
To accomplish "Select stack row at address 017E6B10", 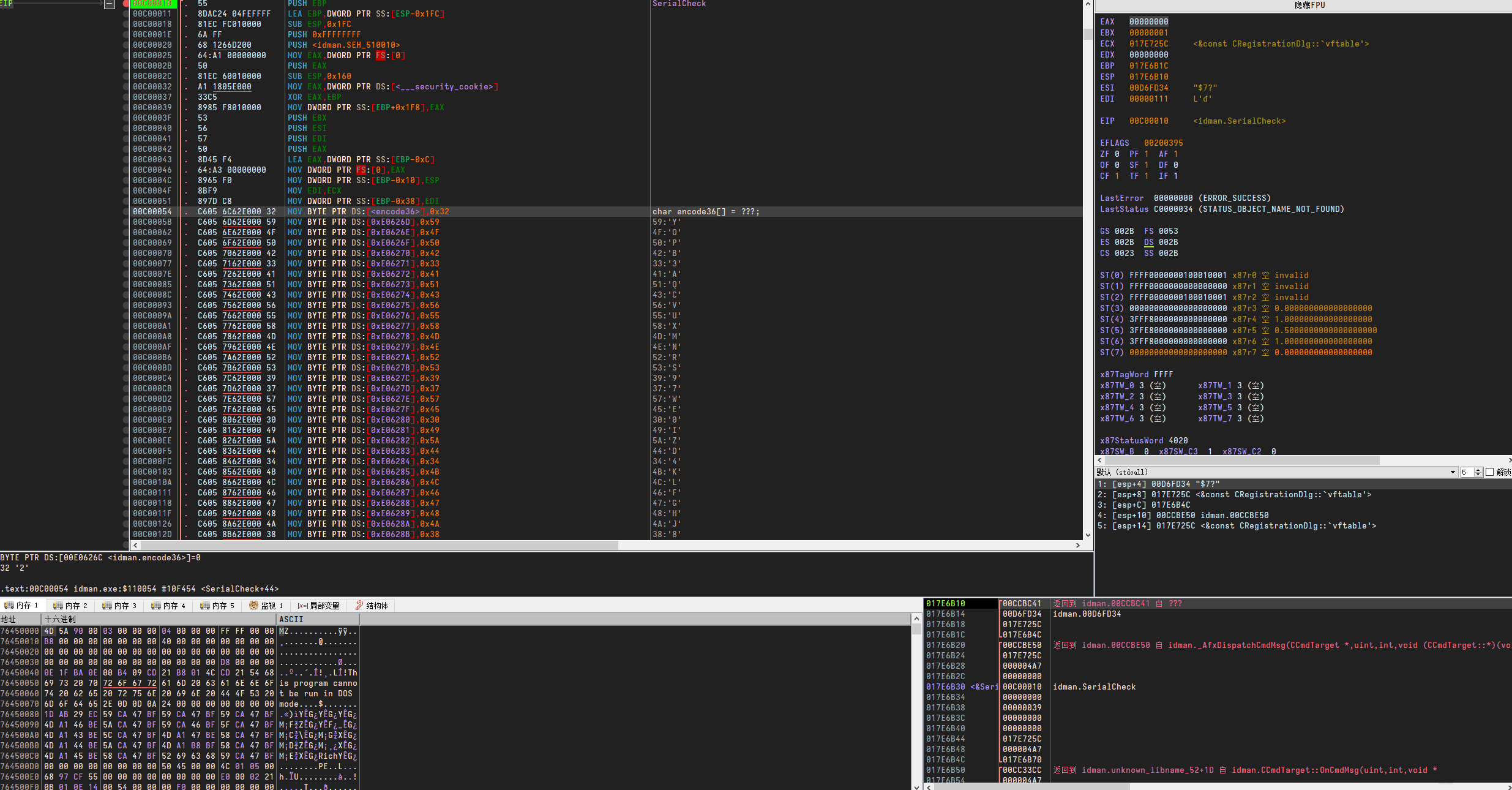I will tap(1218, 603).
